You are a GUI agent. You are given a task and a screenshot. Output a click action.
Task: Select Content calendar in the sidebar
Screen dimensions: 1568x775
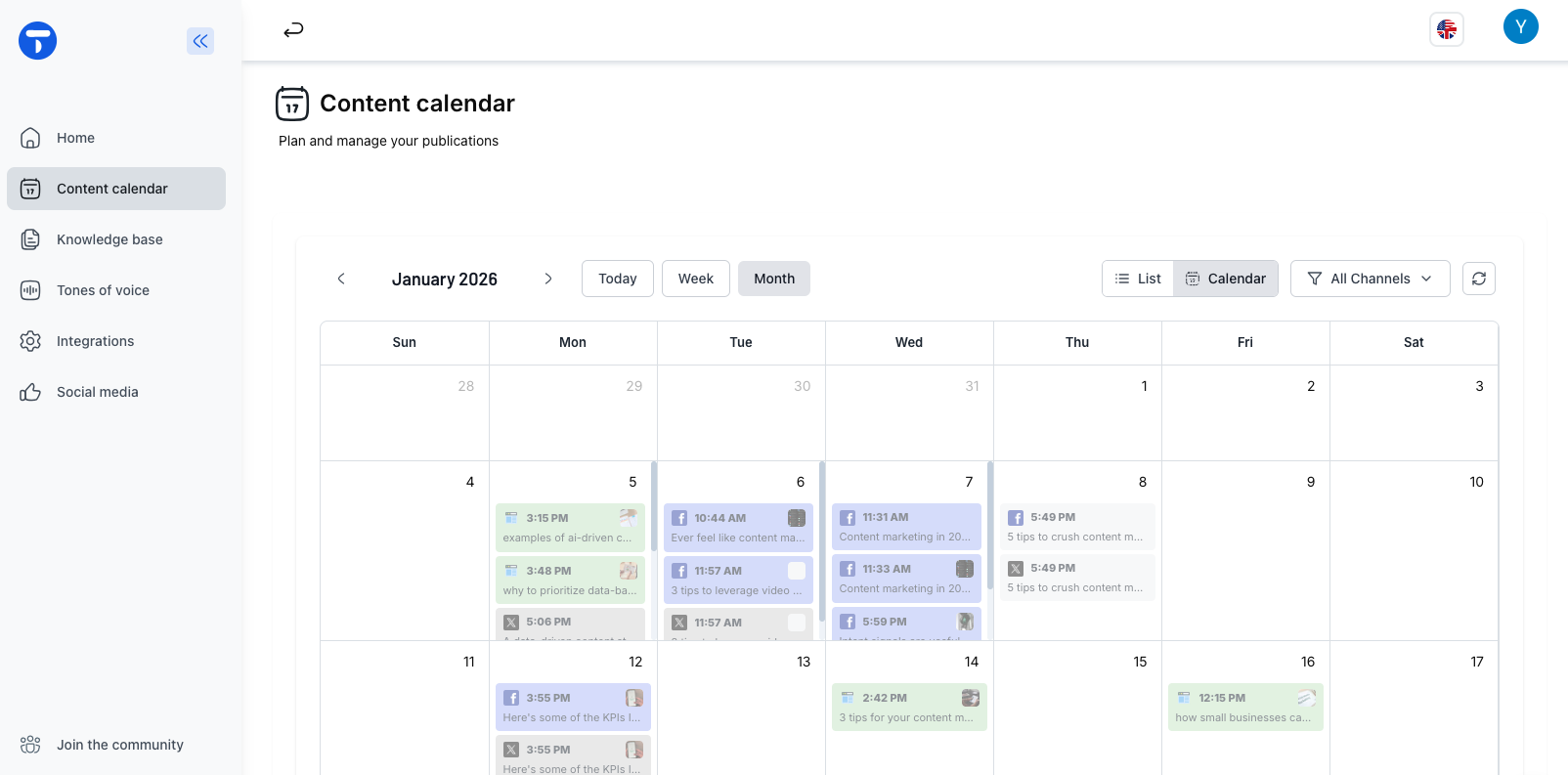[x=116, y=189]
